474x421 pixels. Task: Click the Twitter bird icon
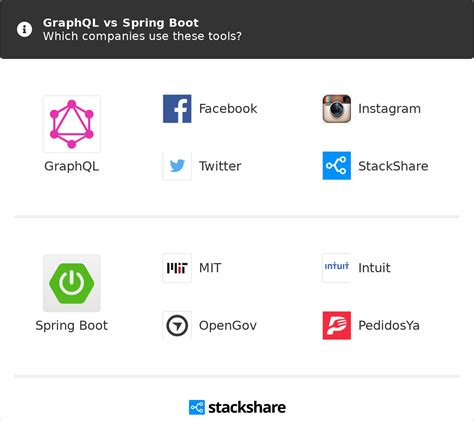coord(177,166)
